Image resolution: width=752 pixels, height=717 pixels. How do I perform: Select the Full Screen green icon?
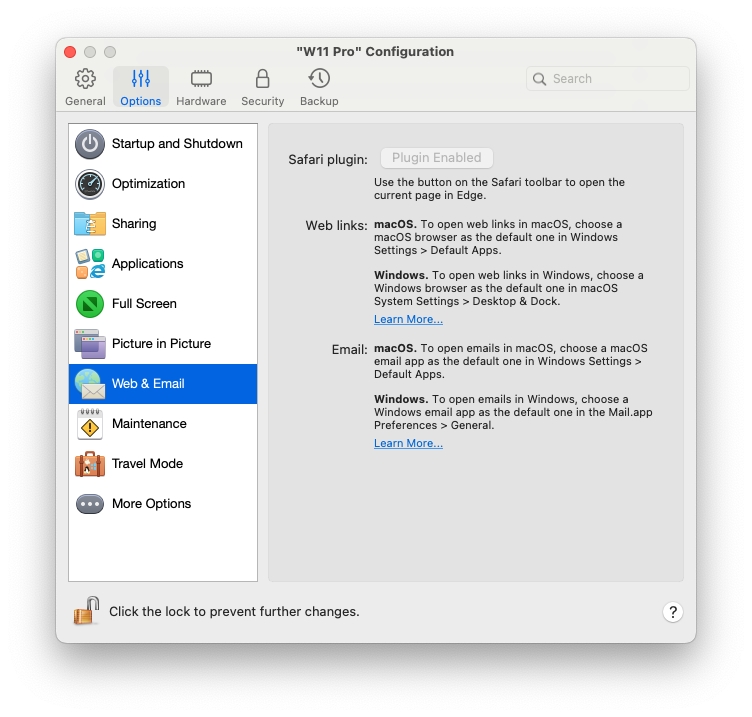(x=90, y=304)
